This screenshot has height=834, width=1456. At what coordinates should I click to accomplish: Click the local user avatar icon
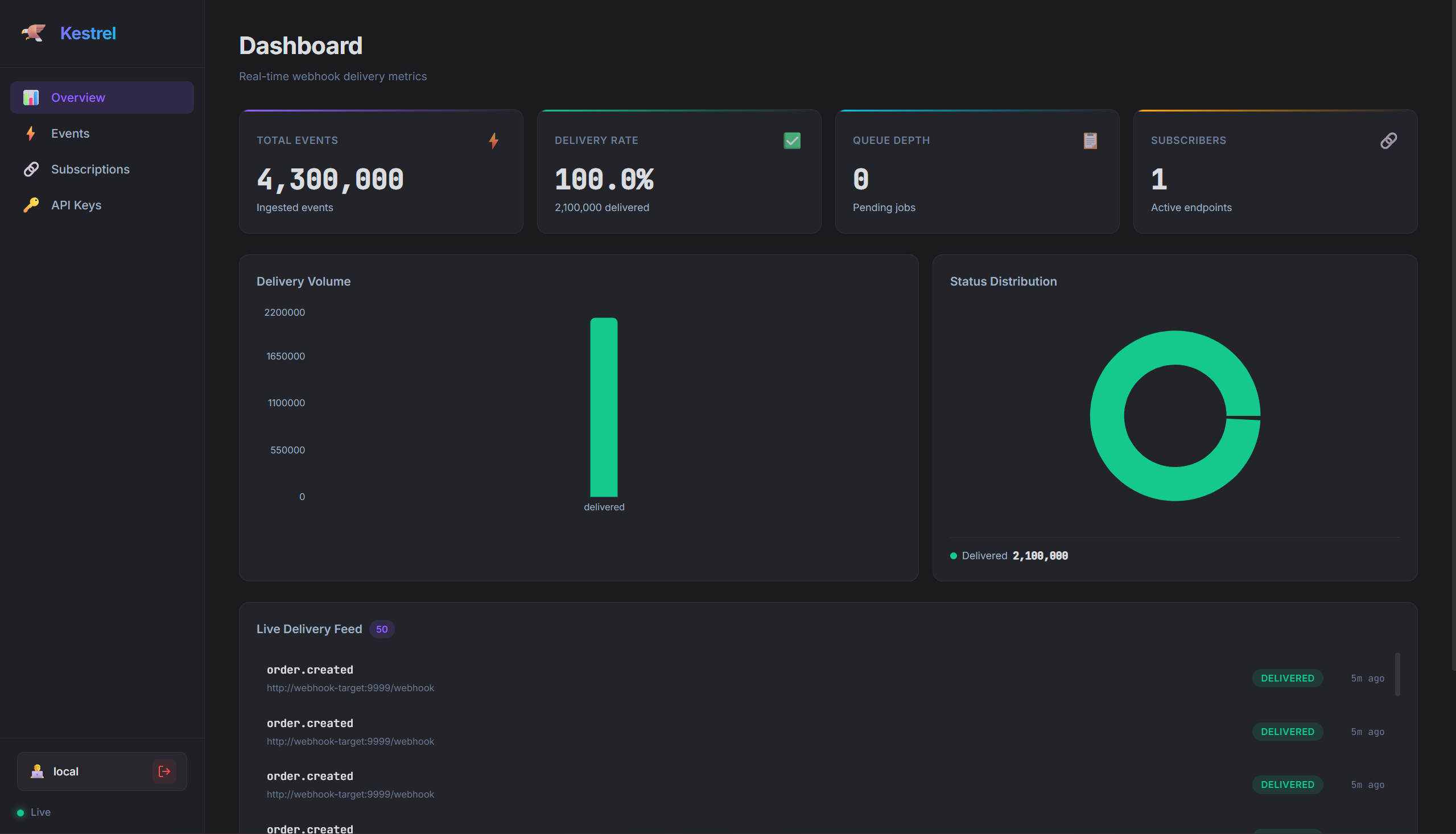click(37, 771)
